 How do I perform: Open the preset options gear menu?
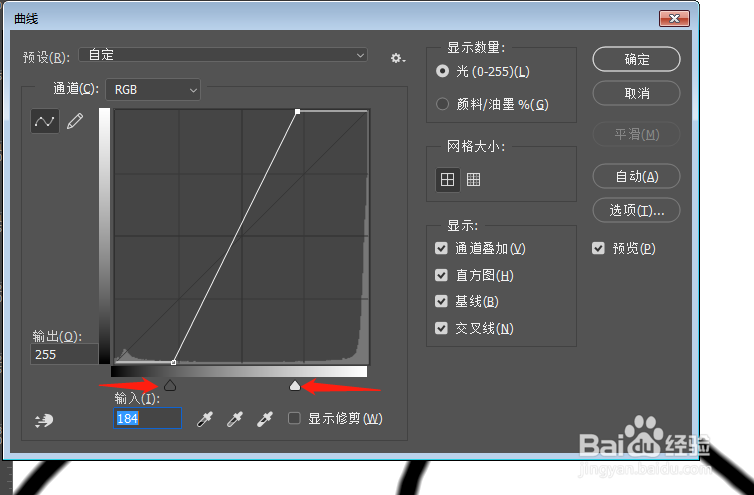coord(398,58)
